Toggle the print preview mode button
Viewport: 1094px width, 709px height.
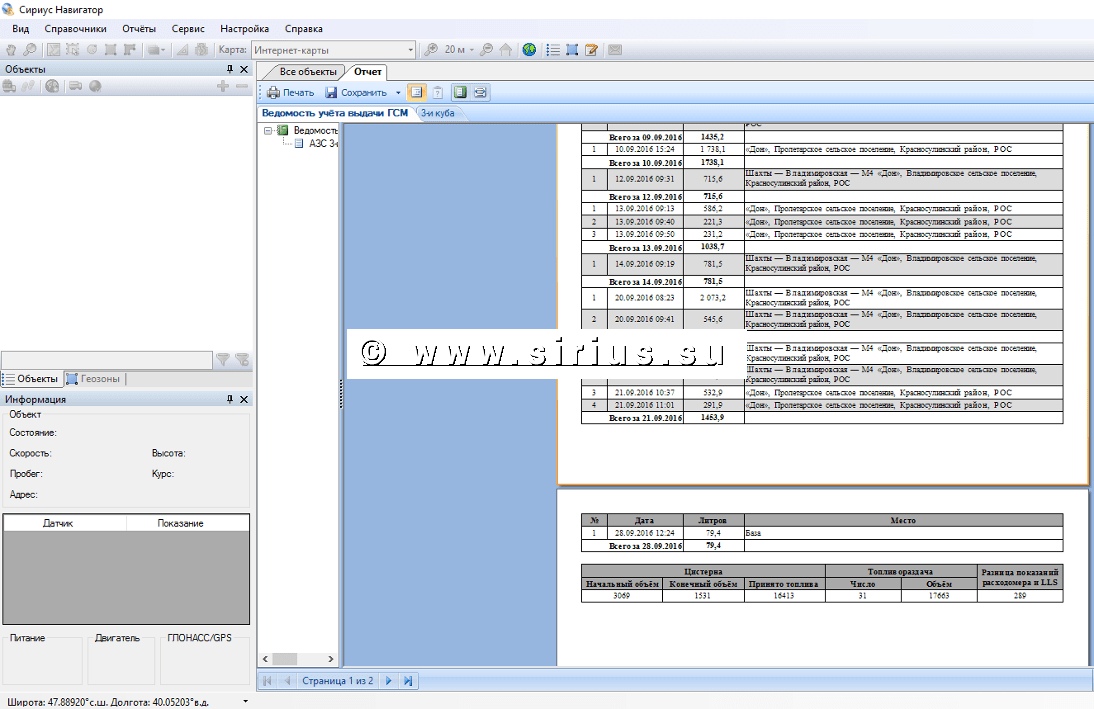tap(480, 92)
